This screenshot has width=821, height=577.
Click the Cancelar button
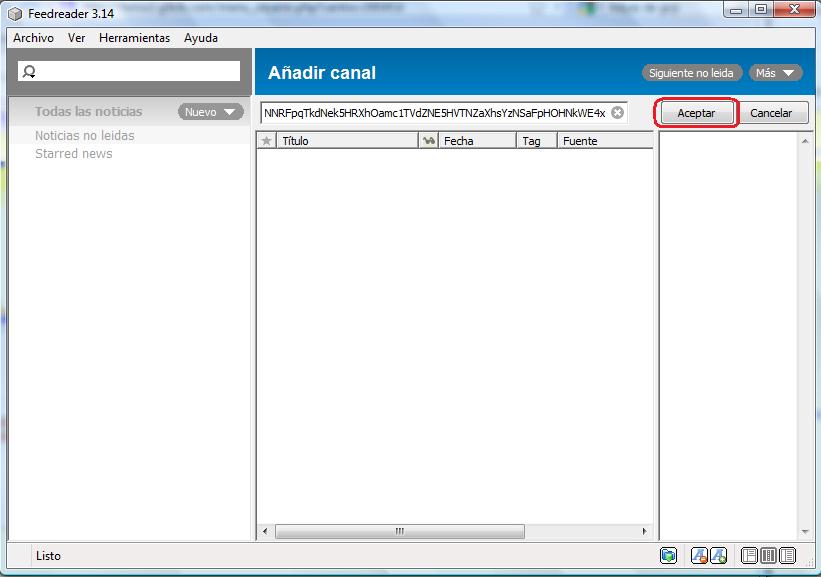771,113
